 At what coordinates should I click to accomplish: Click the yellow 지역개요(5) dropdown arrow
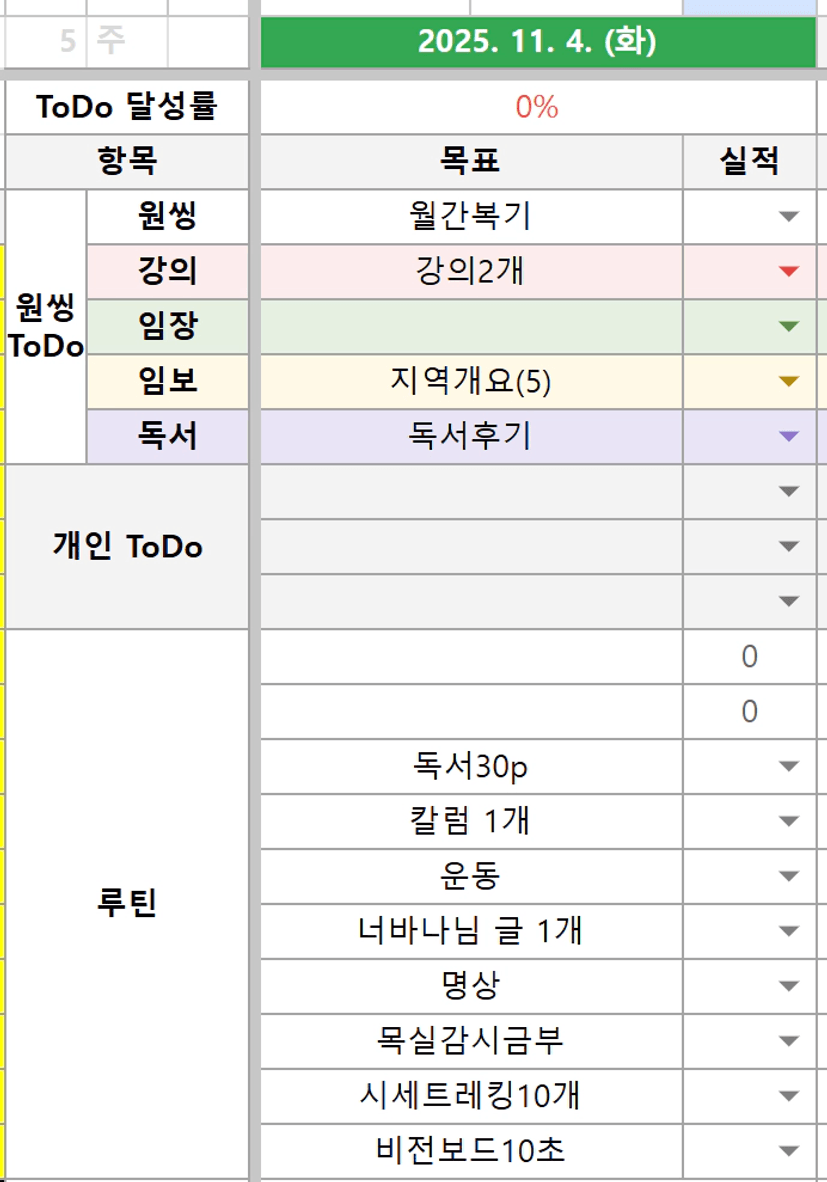(789, 381)
